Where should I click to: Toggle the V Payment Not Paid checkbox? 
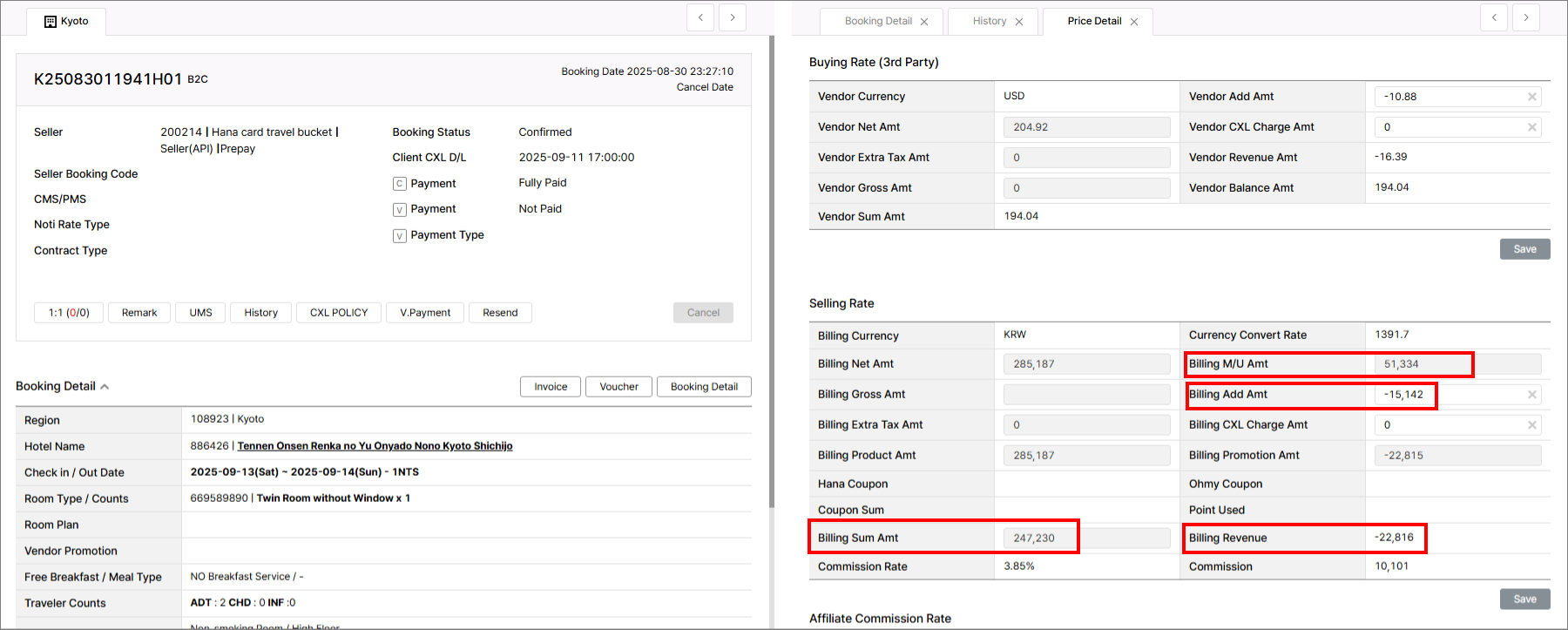click(x=400, y=210)
